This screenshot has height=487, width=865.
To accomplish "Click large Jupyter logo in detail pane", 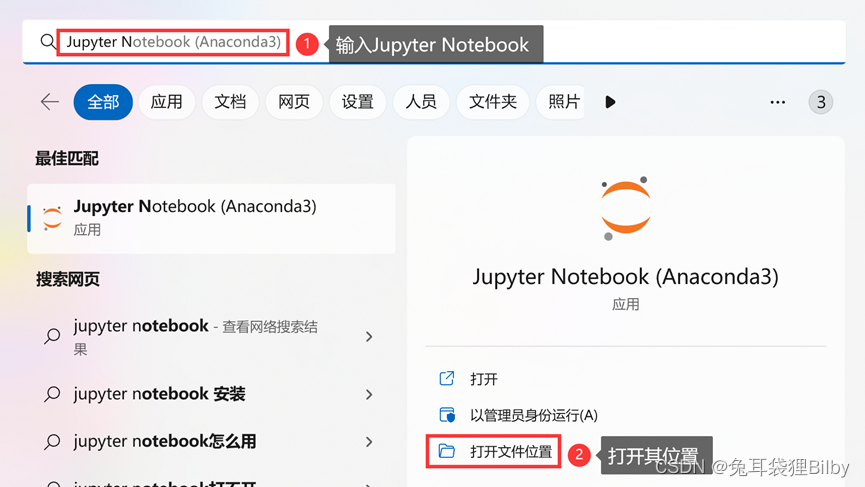I will [626, 208].
